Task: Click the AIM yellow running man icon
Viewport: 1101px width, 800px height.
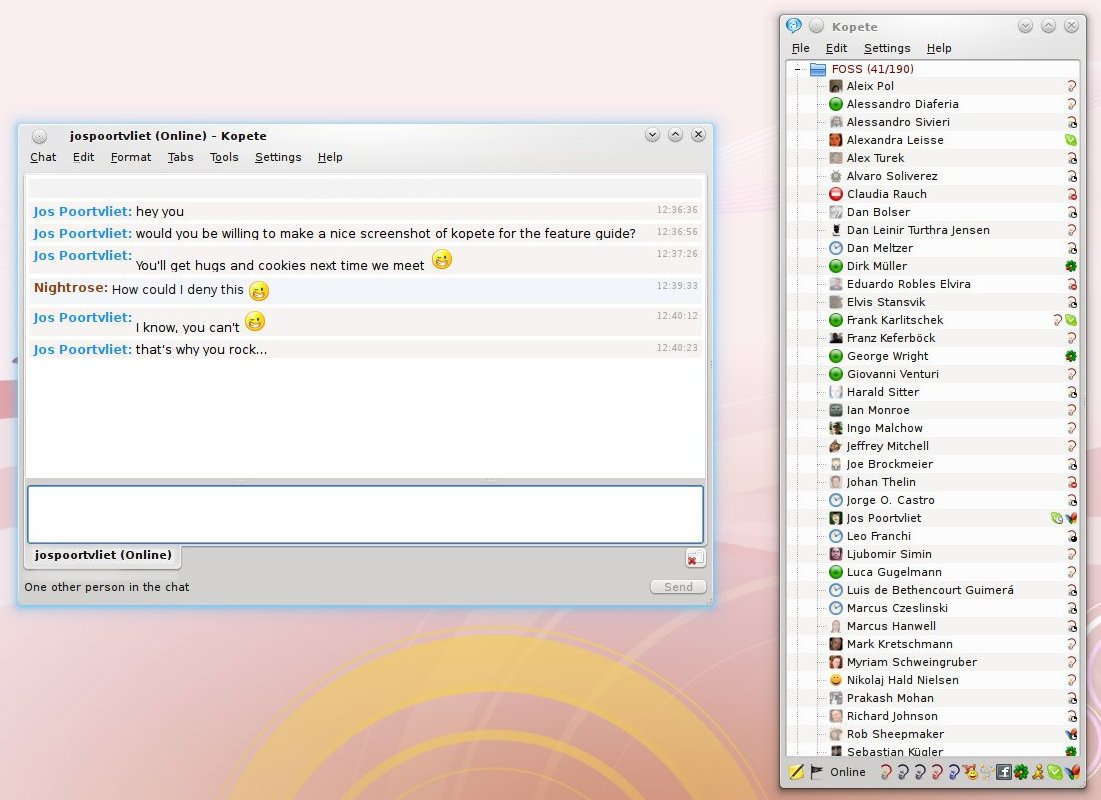Action: [x=1038, y=772]
